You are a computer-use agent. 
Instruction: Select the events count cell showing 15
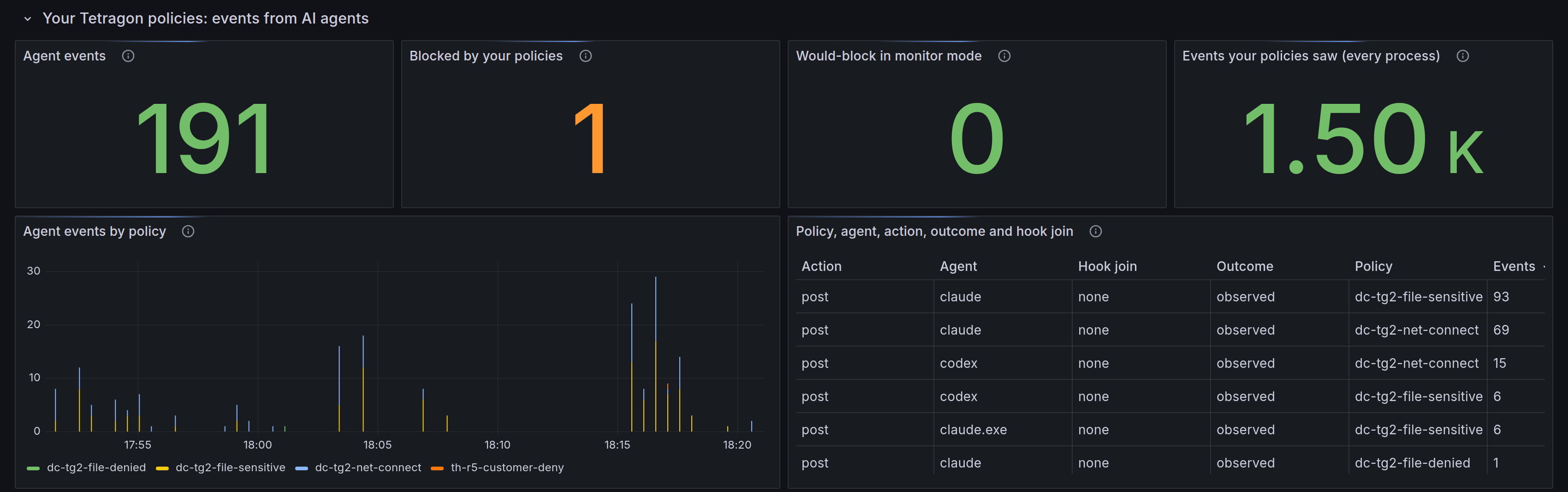pyautogui.click(x=1515, y=364)
